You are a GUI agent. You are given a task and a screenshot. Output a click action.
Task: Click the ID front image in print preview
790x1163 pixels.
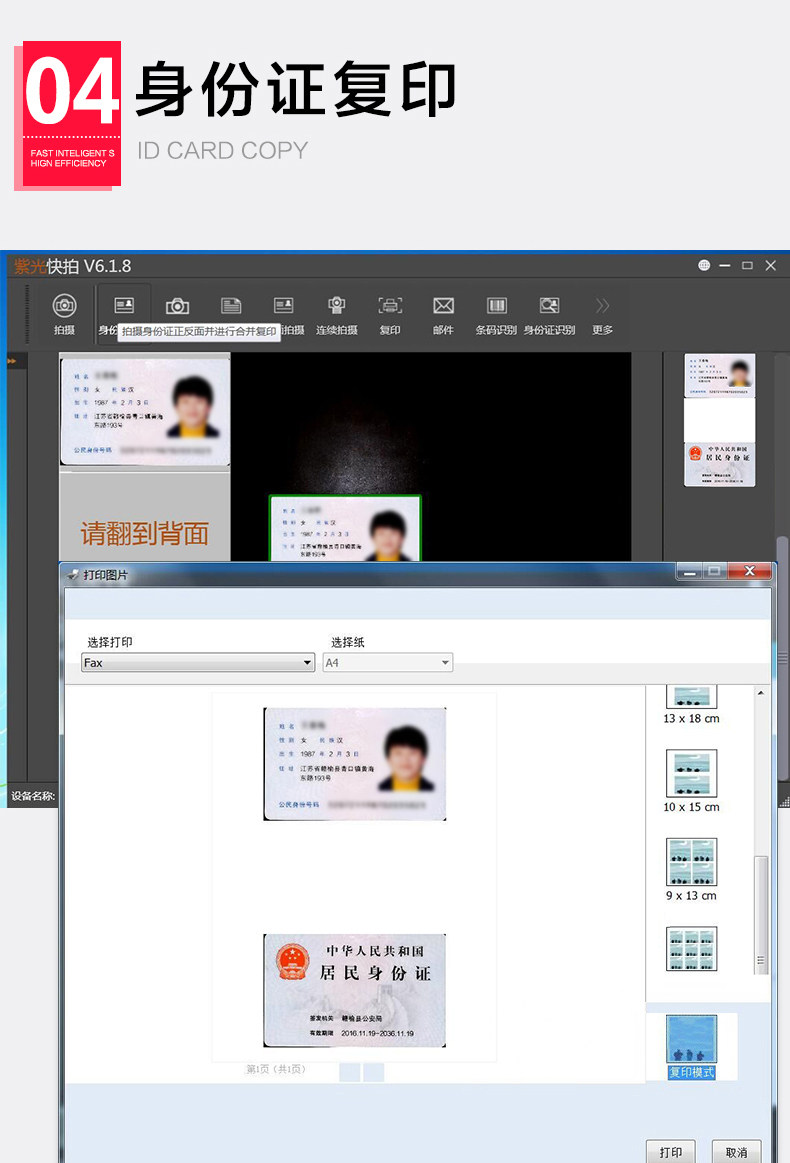(x=355, y=764)
